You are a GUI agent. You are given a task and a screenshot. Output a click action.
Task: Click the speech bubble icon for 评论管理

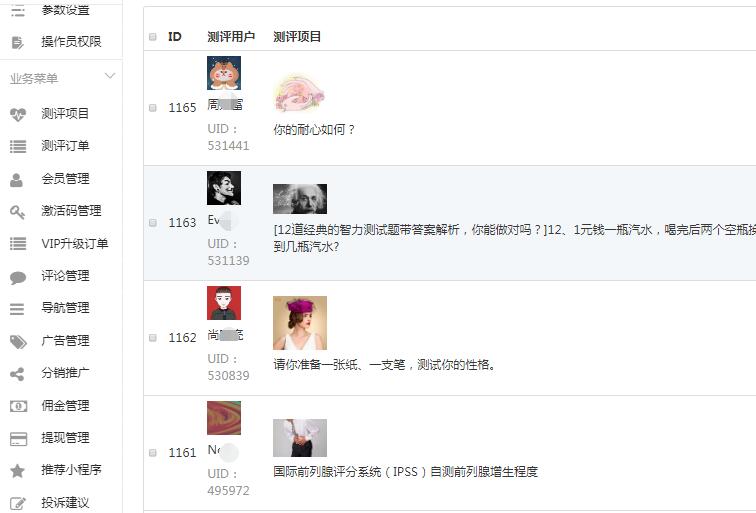(x=18, y=277)
